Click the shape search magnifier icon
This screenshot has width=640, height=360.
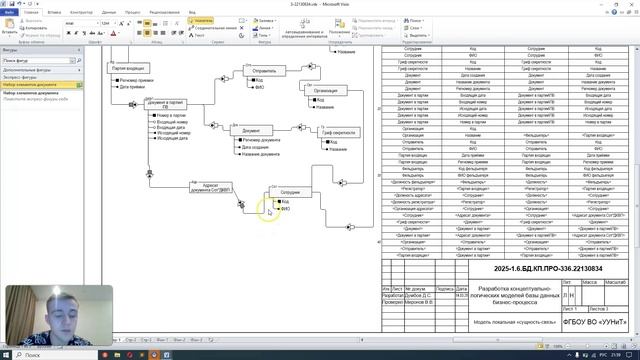coord(79,60)
